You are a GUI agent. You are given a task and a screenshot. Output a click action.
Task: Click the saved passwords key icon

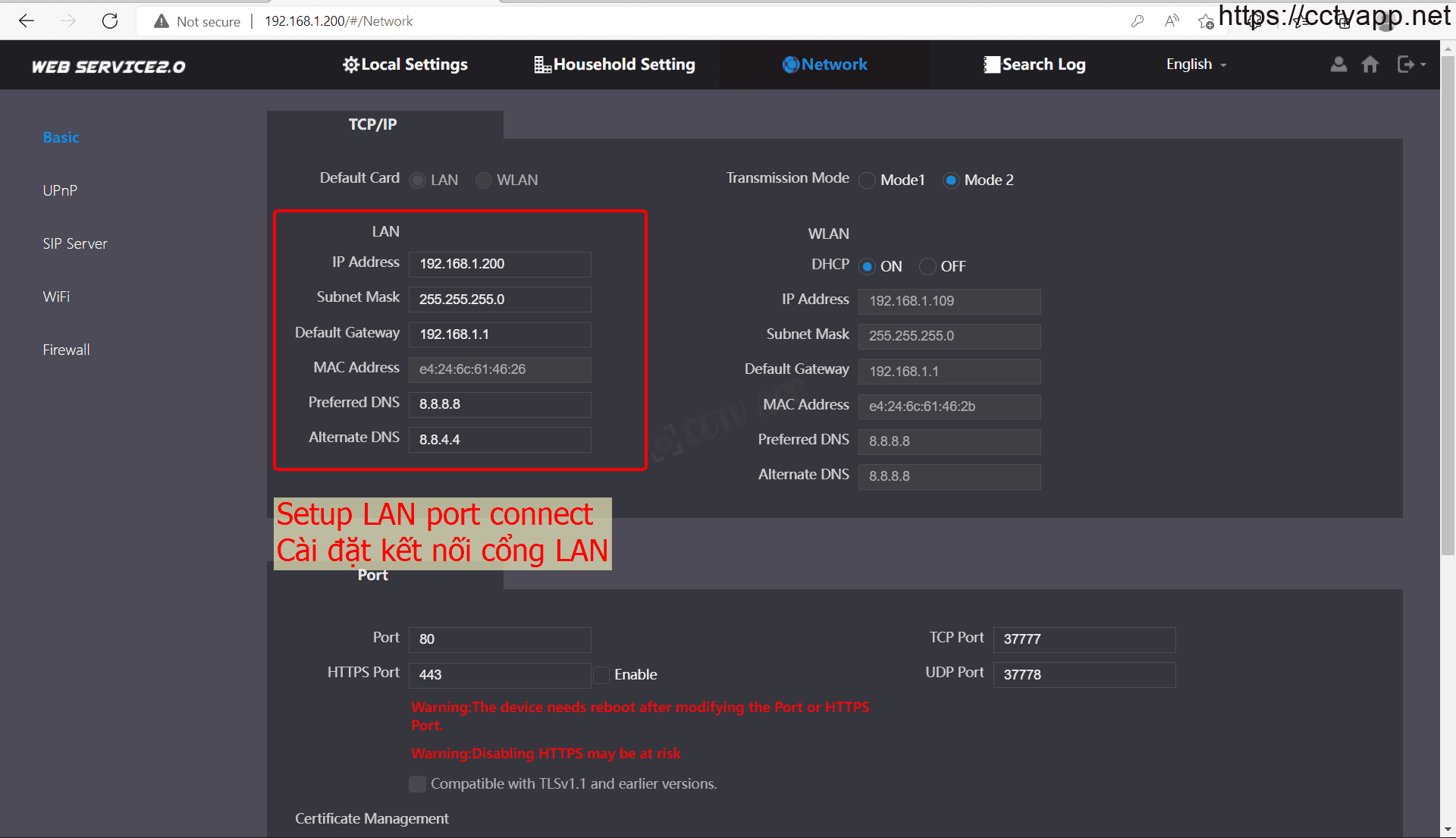click(x=1137, y=21)
